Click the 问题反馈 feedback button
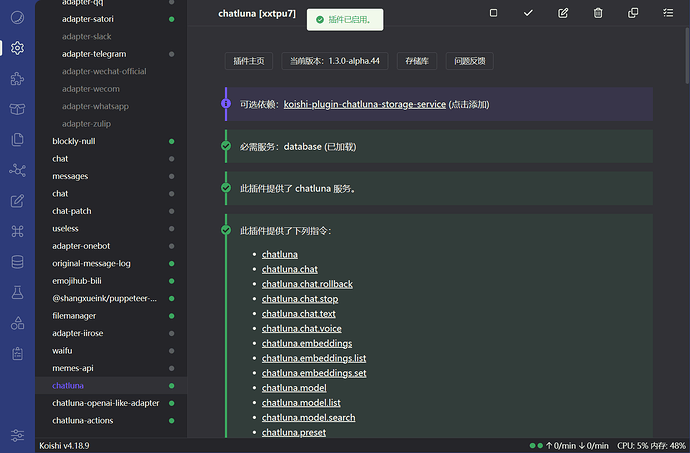 pyautogui.click(x=469, y=61)
